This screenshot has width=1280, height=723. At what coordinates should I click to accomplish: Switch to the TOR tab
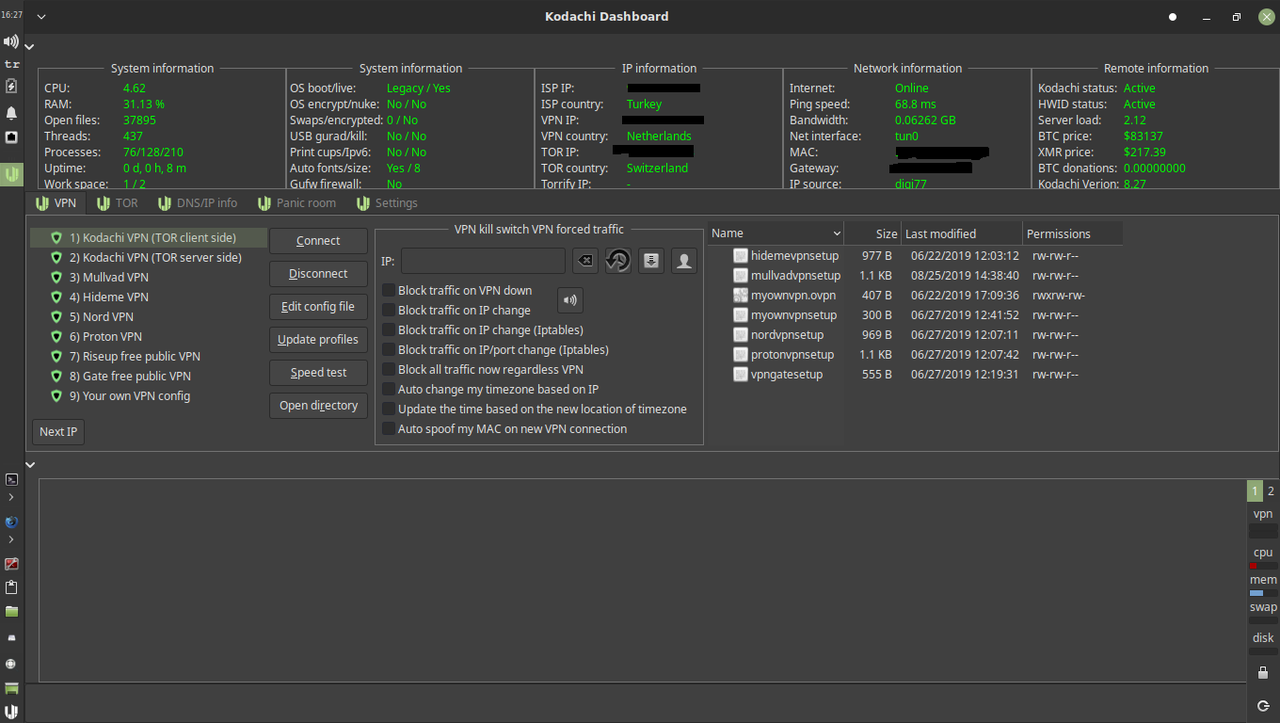(x=116, y=203)
